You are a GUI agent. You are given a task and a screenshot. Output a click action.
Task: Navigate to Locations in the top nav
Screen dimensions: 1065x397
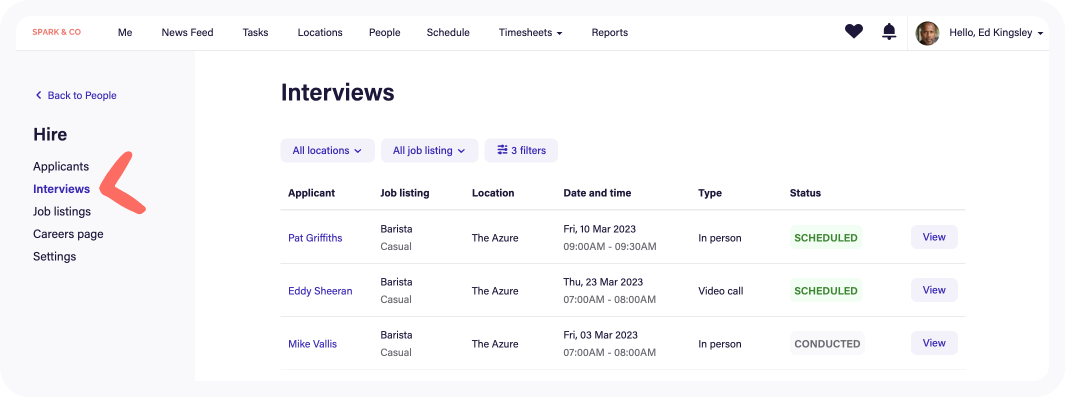pos(320,33)
